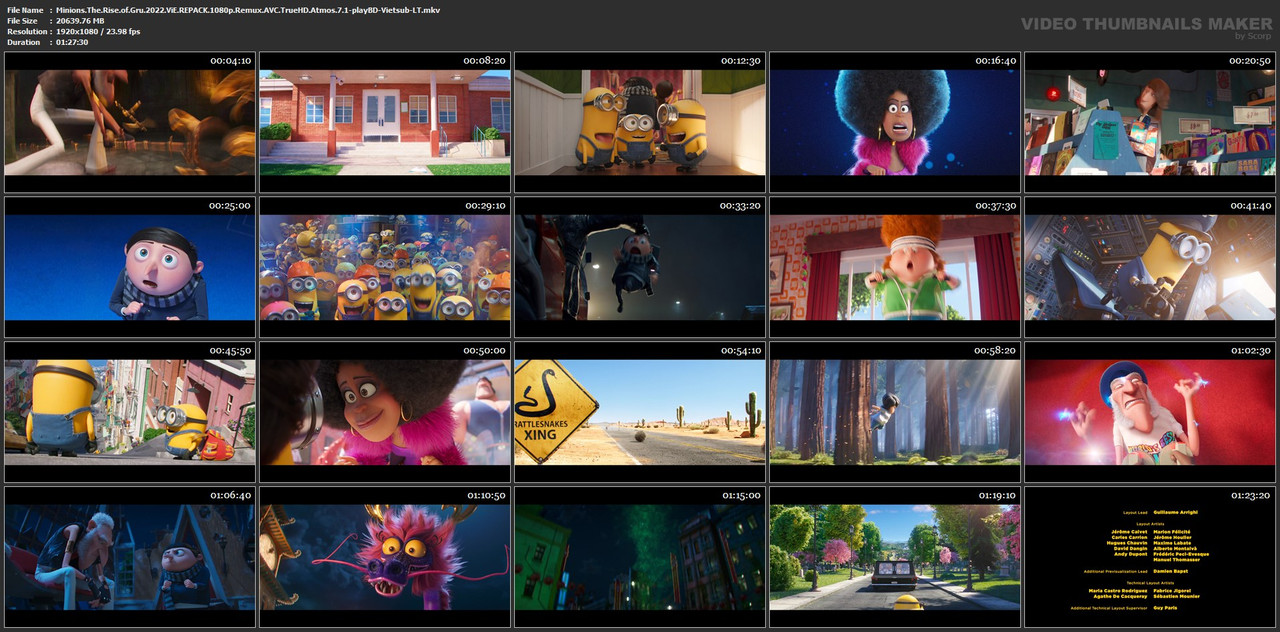Screen dimensions: 1280x632
Task: Open the 00:08:20 brick building thumbnail
Action: pyautogui.click(x=385, y=122)
